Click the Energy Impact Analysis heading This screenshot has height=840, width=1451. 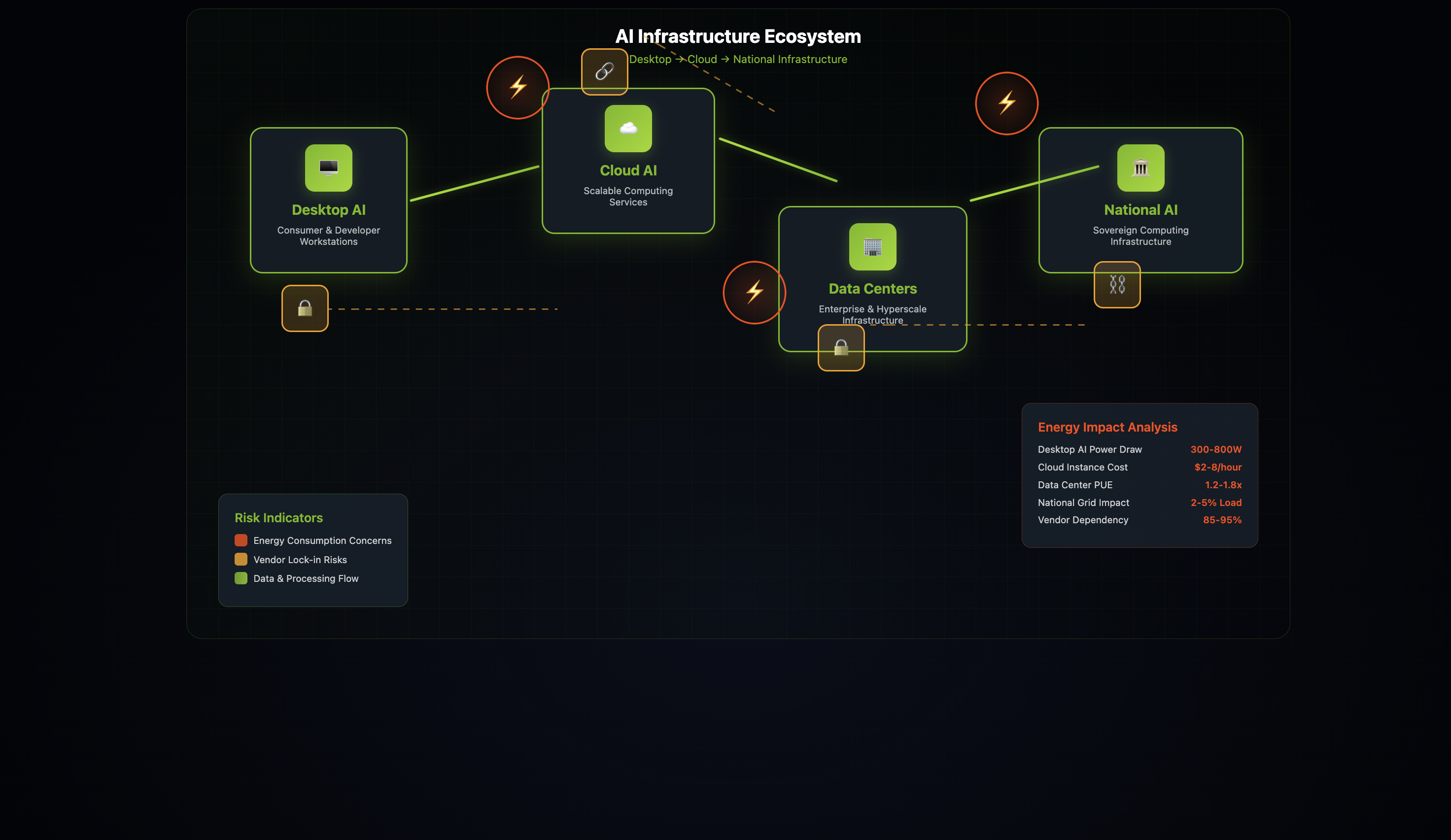(x=1107, y=427)
